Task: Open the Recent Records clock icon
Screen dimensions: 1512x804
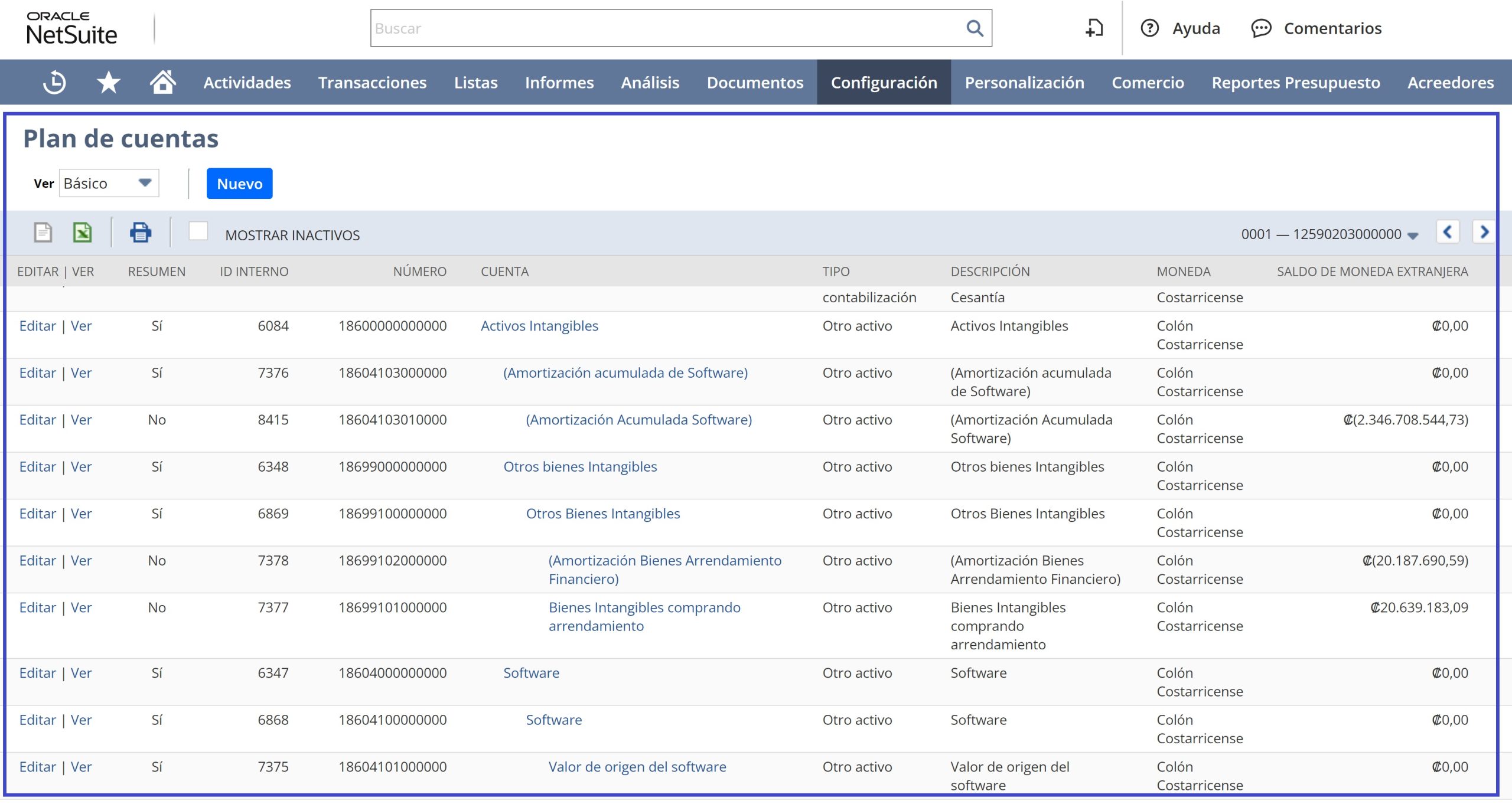Action: (54, 82)
